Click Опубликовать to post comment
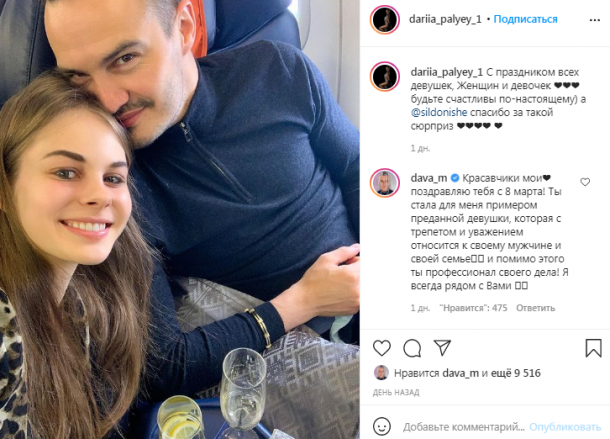The image size is (610, 439). pyautogui.click(x=565, y=427)
